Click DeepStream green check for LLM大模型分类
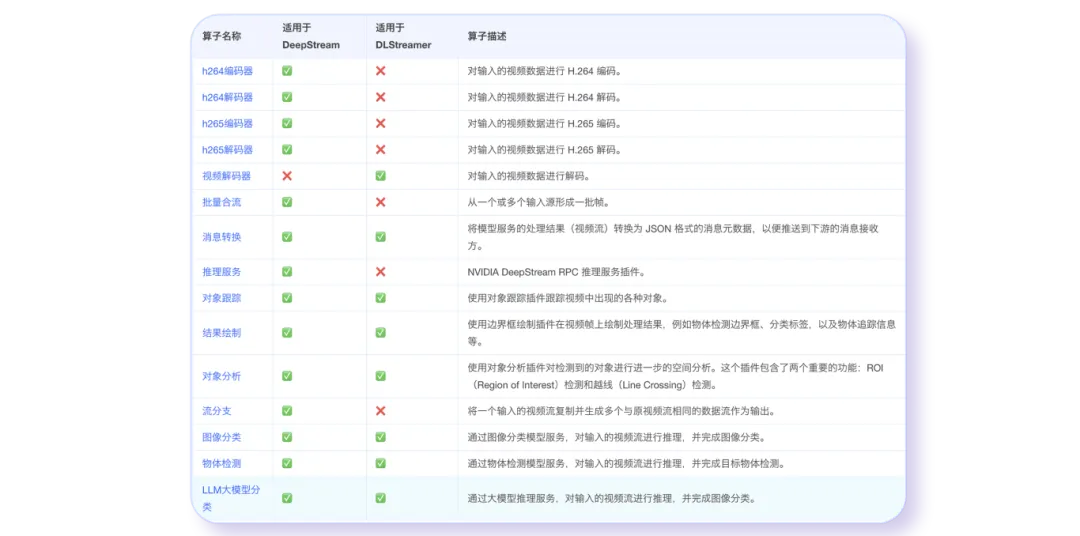This screenshot has height=536, width=1080. [287, 498]
